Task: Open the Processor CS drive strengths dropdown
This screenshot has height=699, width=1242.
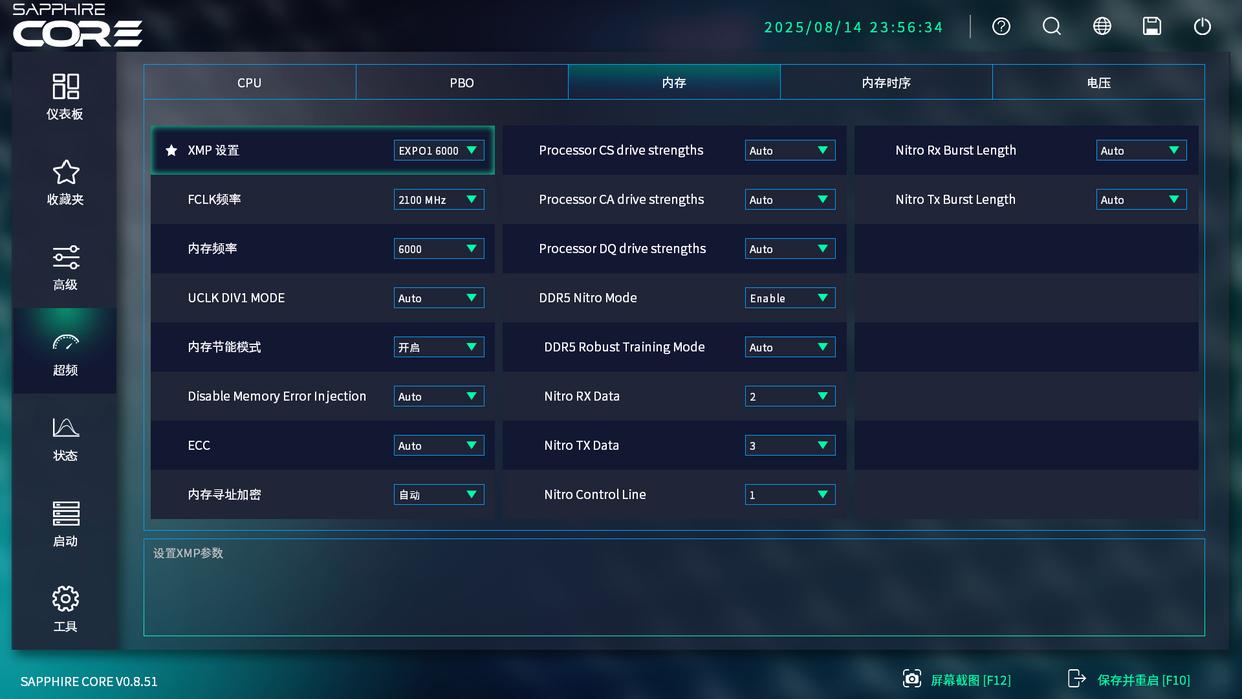Action: pos(790,150)
